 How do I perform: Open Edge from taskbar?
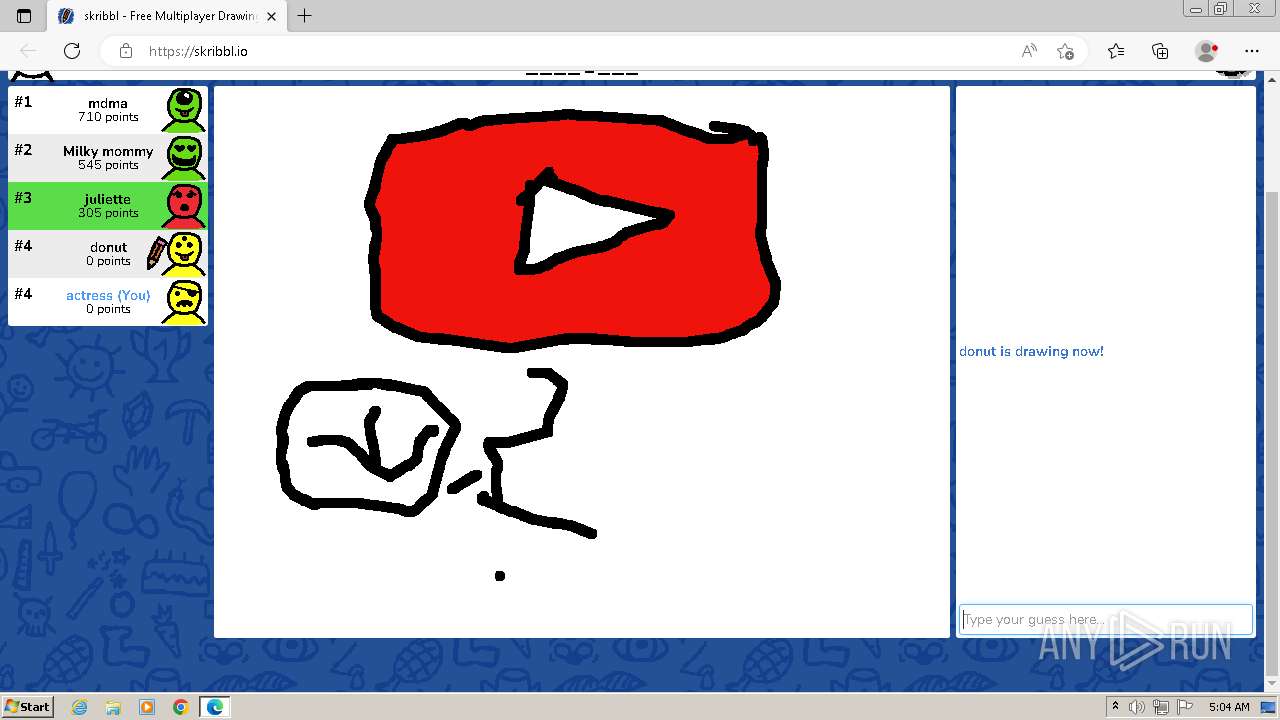click(x=215, y=707)
